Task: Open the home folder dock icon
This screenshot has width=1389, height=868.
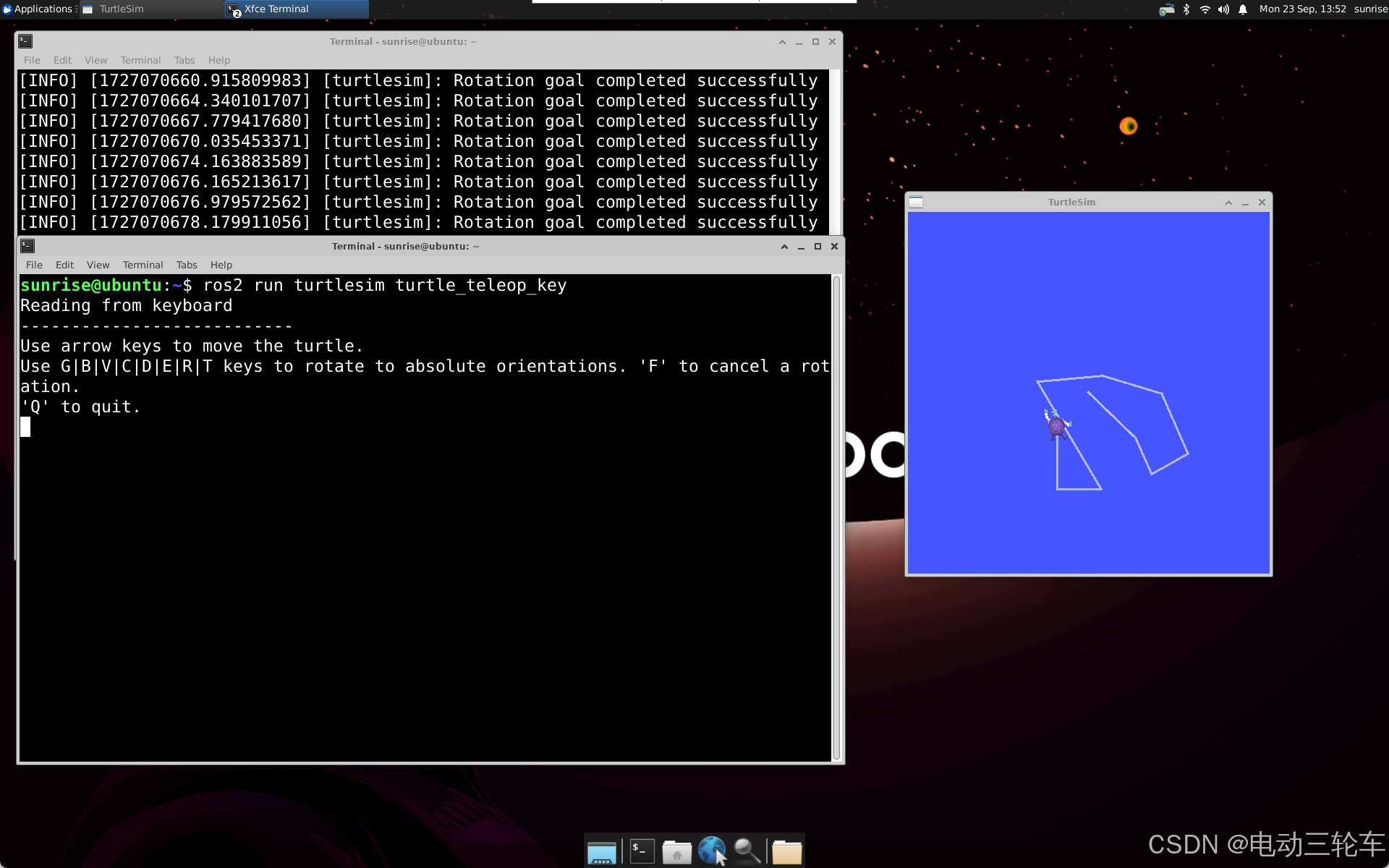Action: (676, 852)
